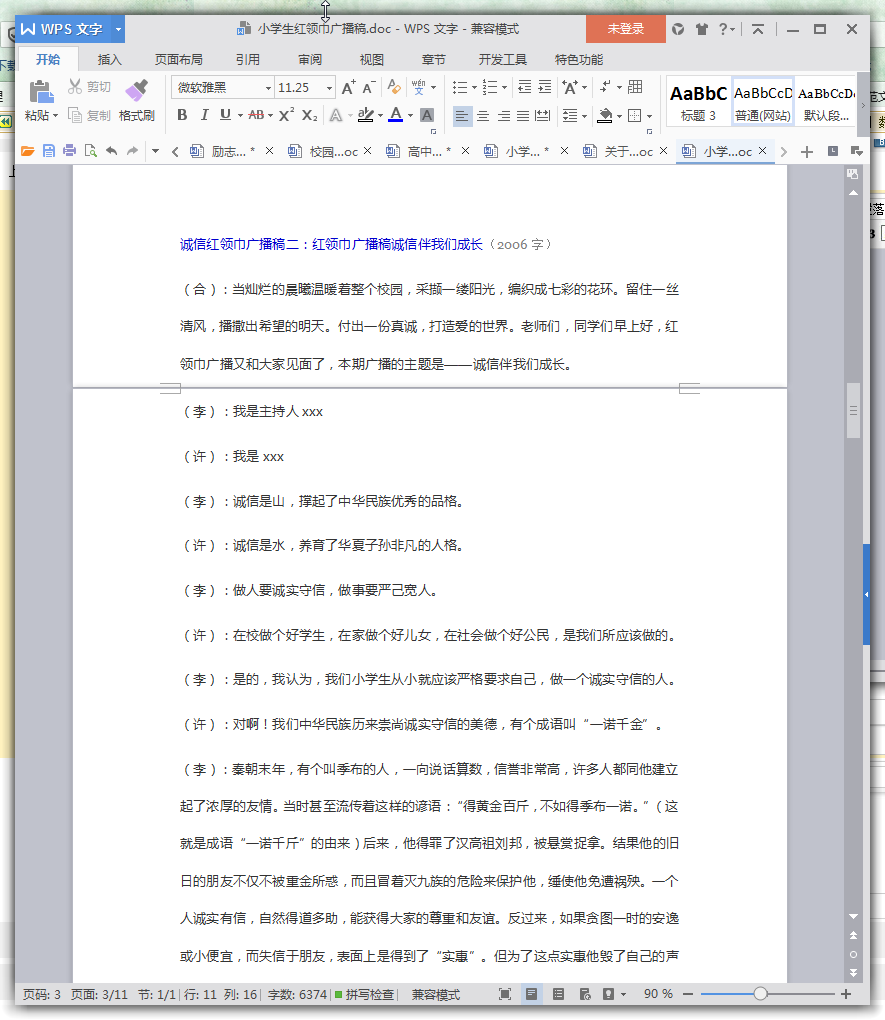Expand the numbered list dropdown arrow
This screenshot has height=1020, width=885.
(x=504, y=88)
